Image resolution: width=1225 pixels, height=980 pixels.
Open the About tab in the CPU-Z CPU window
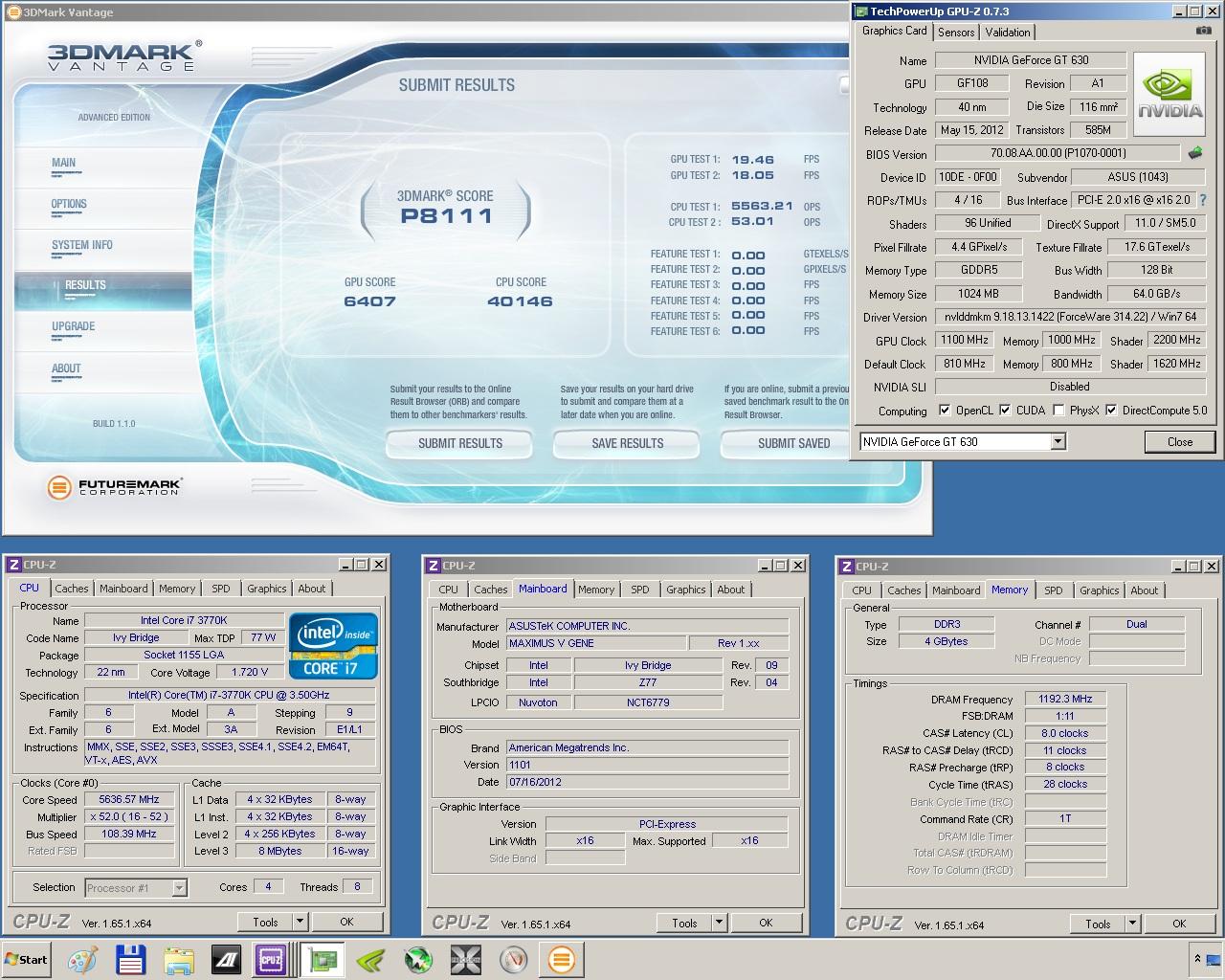tap(312, 589)
